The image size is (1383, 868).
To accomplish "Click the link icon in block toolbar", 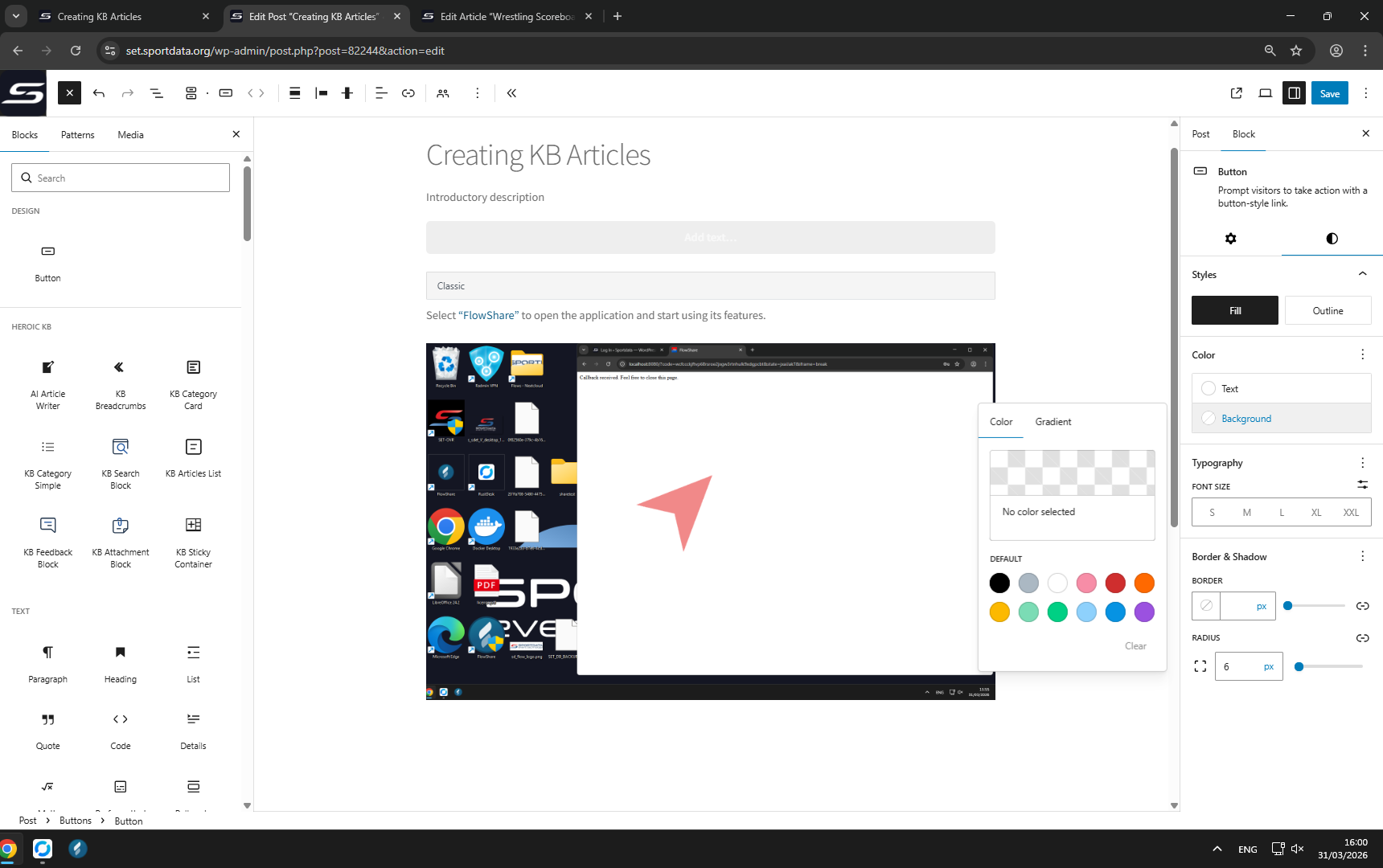I will click(x=408, y=93).
